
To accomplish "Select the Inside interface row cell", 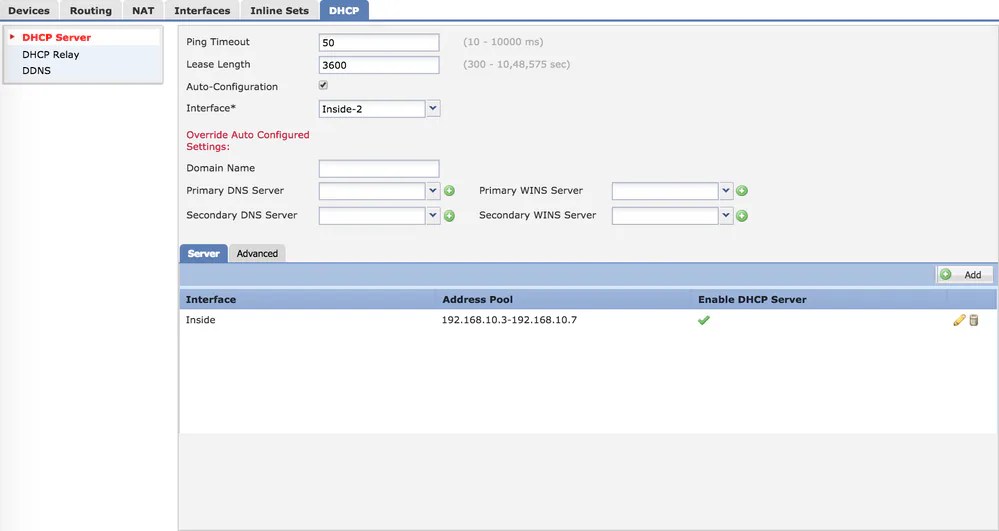I will point(201,320).
